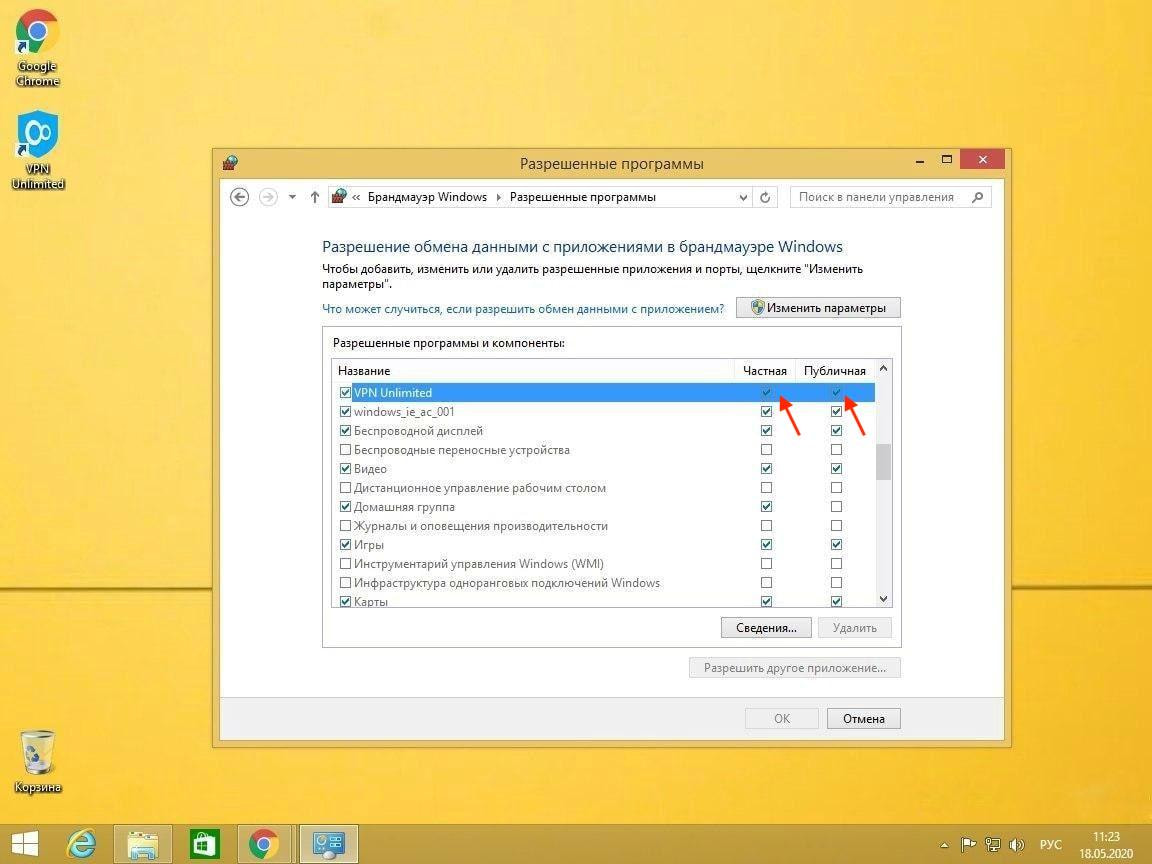Open Internet Explorer from taskbar
Image resolution: width=1152 pixels, height=864 pixels.
click(x=81, y=844)
